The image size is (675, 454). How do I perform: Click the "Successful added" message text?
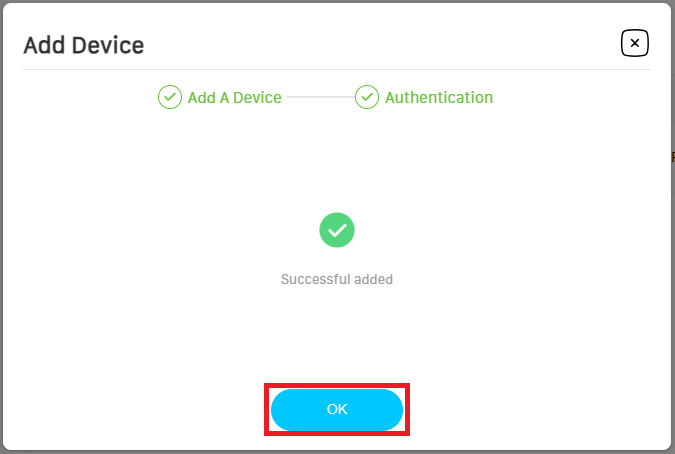pos(337,280)
